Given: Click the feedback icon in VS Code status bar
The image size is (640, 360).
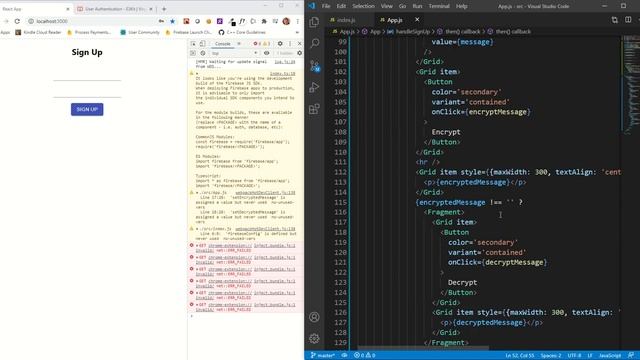Looking at the screenshot, I should pyautogui.click(x=631, y=356).
